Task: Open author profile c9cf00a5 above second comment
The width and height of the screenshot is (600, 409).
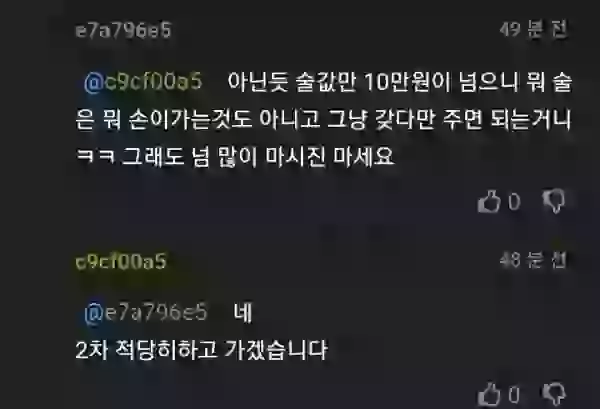Action: 121,262
